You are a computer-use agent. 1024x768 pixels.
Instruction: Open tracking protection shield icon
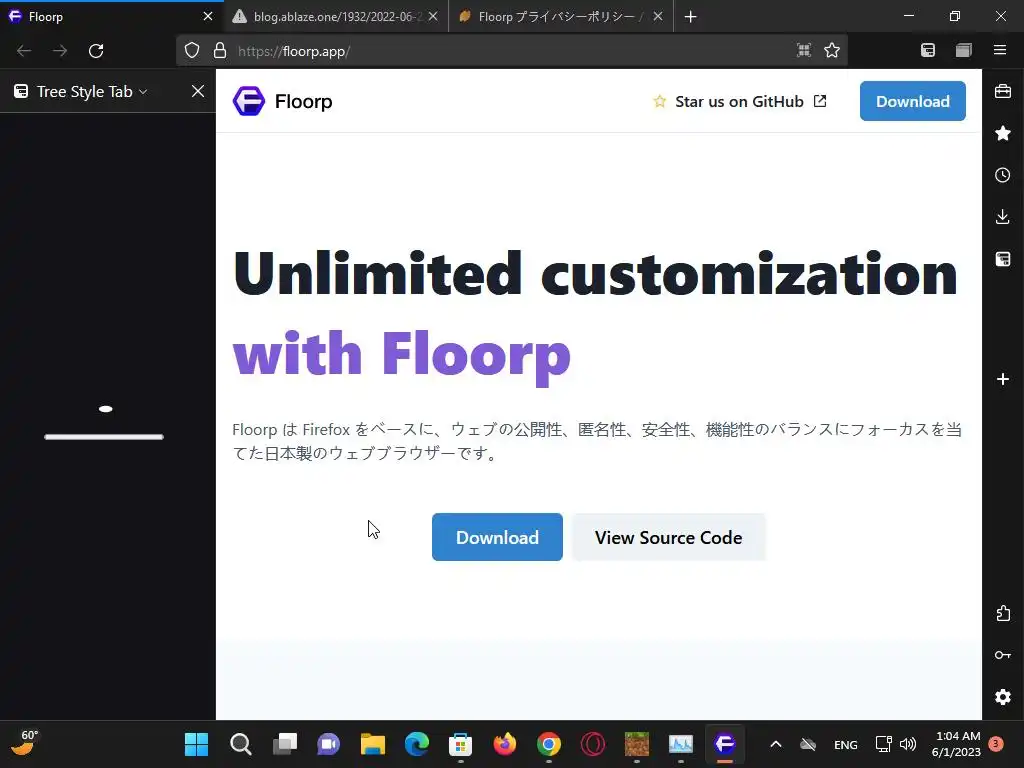[192, 50]
